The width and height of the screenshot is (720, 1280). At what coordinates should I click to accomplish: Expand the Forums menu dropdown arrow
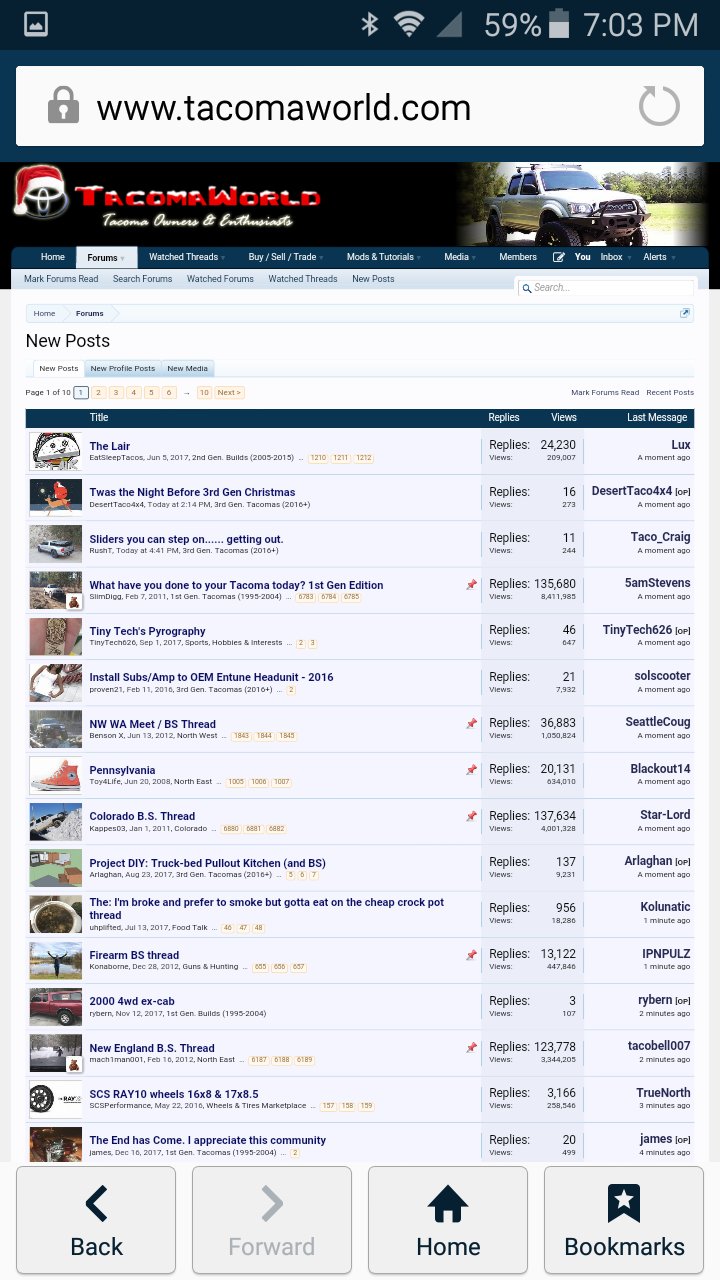(x=123, y=258)
